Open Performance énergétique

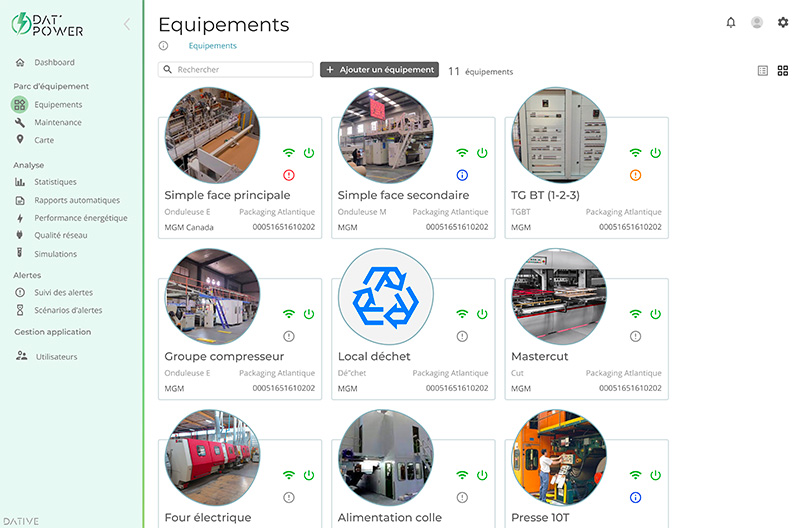pyautogui.click(x=81, y=218)
